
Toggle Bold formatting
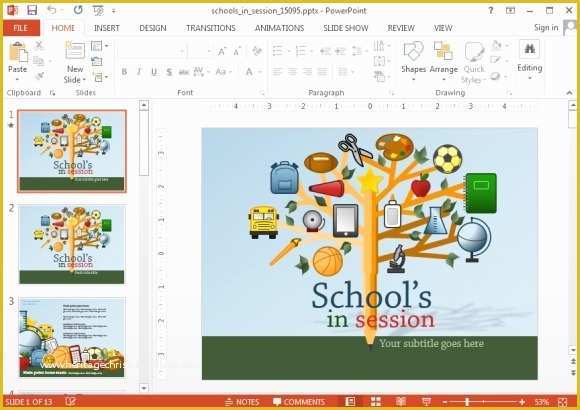tap(124, 72)
